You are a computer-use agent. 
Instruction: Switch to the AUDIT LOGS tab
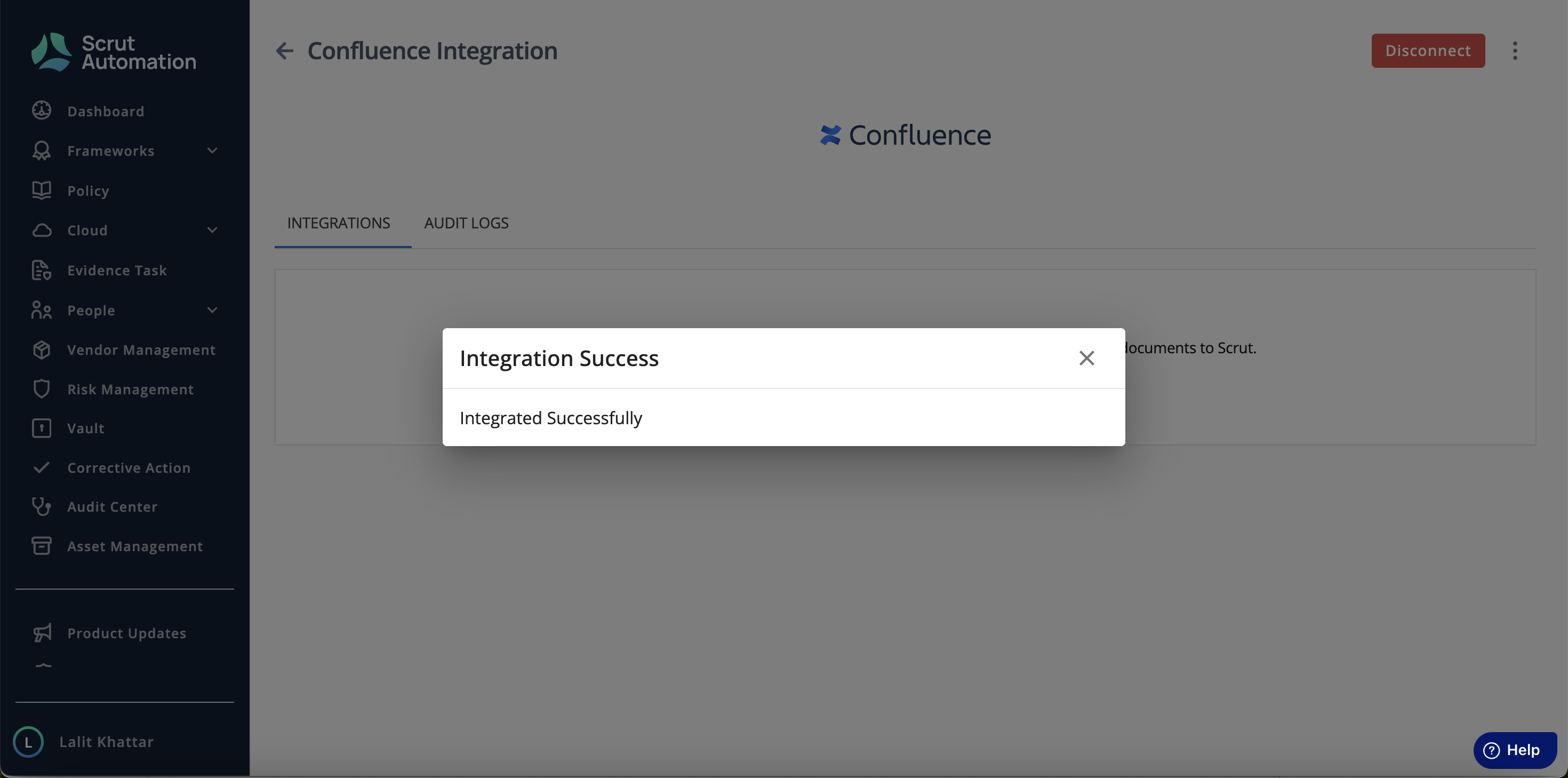point(466,223)
